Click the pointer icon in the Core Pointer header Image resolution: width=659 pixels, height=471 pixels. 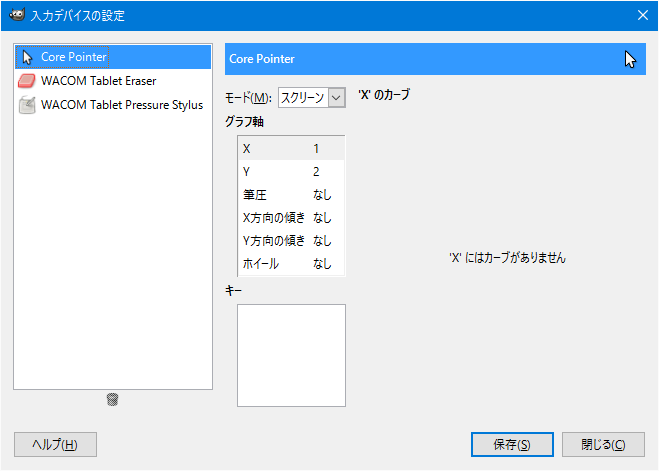click(x=630, y=59)
